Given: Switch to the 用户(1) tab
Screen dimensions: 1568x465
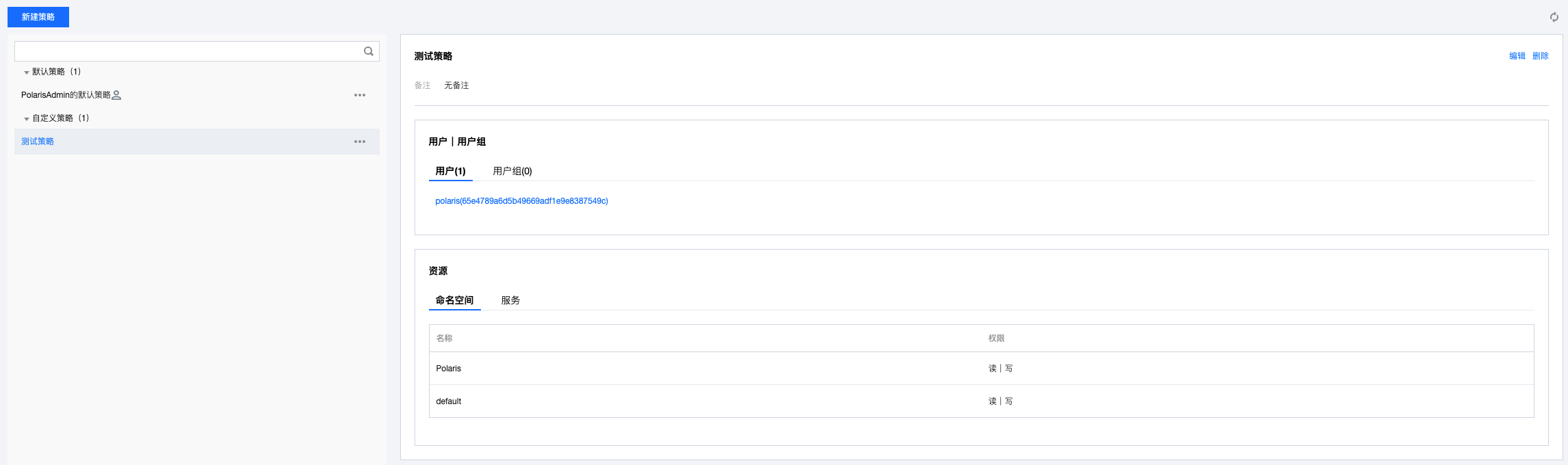Looking at the screenshot, I should coord(450,171).
